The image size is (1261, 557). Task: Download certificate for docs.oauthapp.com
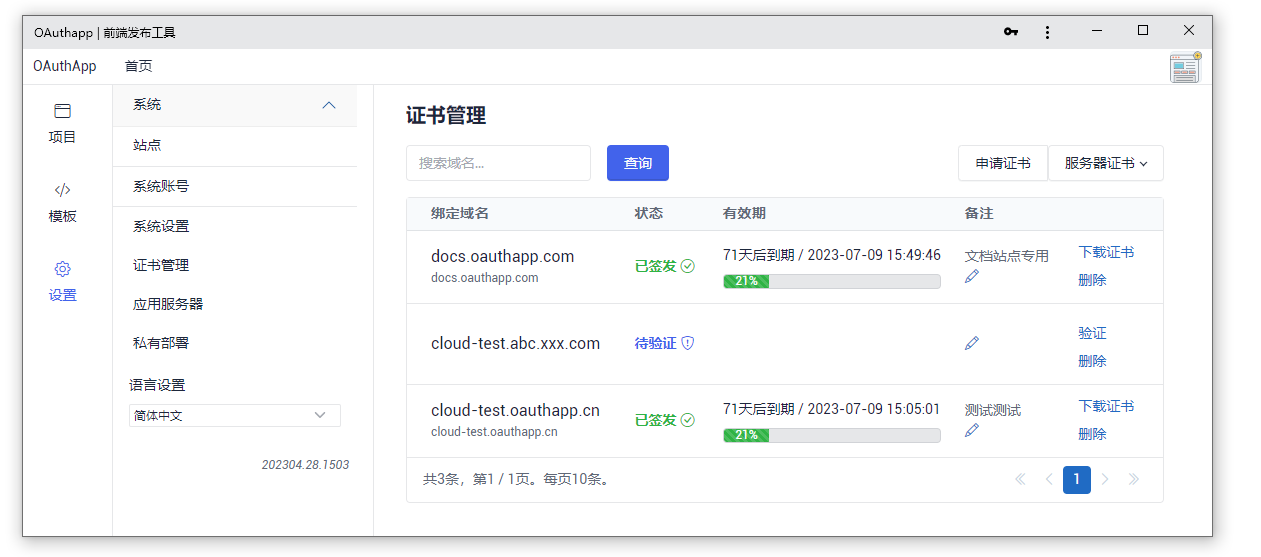click(1106, 252)
